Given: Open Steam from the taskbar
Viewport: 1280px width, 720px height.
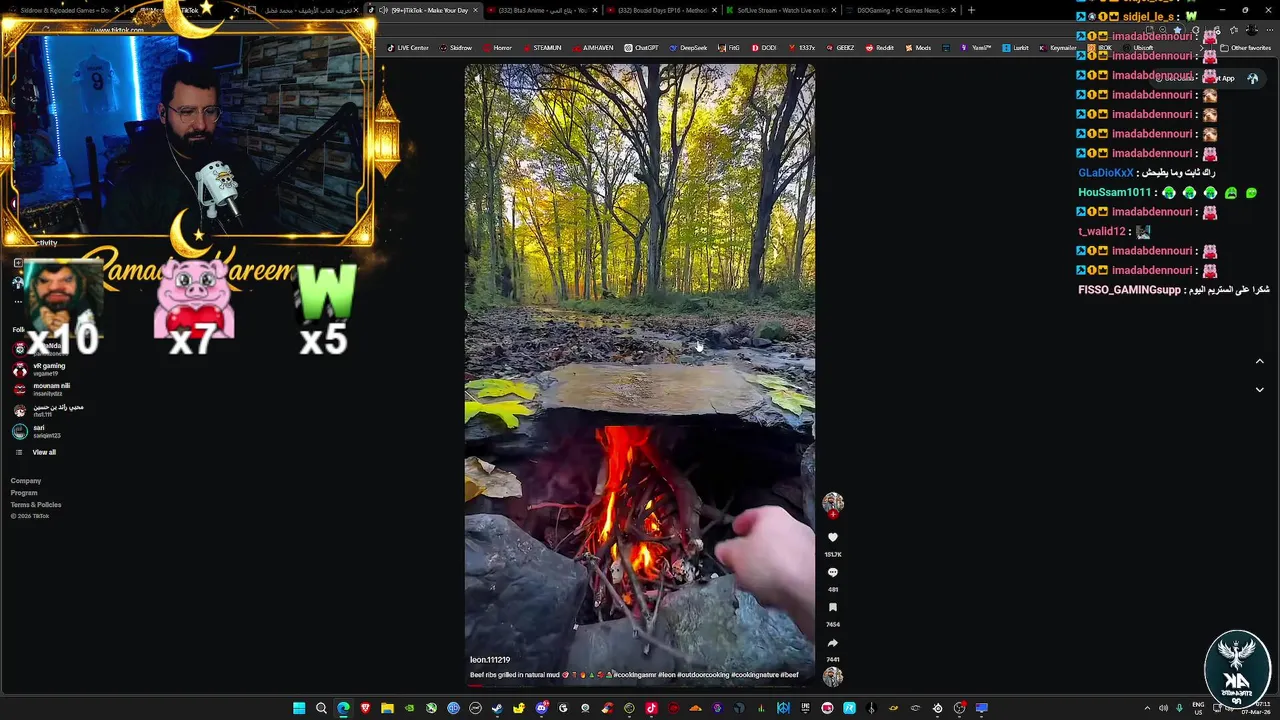Looking at the screenshot, I should click(x=497, y=708).
